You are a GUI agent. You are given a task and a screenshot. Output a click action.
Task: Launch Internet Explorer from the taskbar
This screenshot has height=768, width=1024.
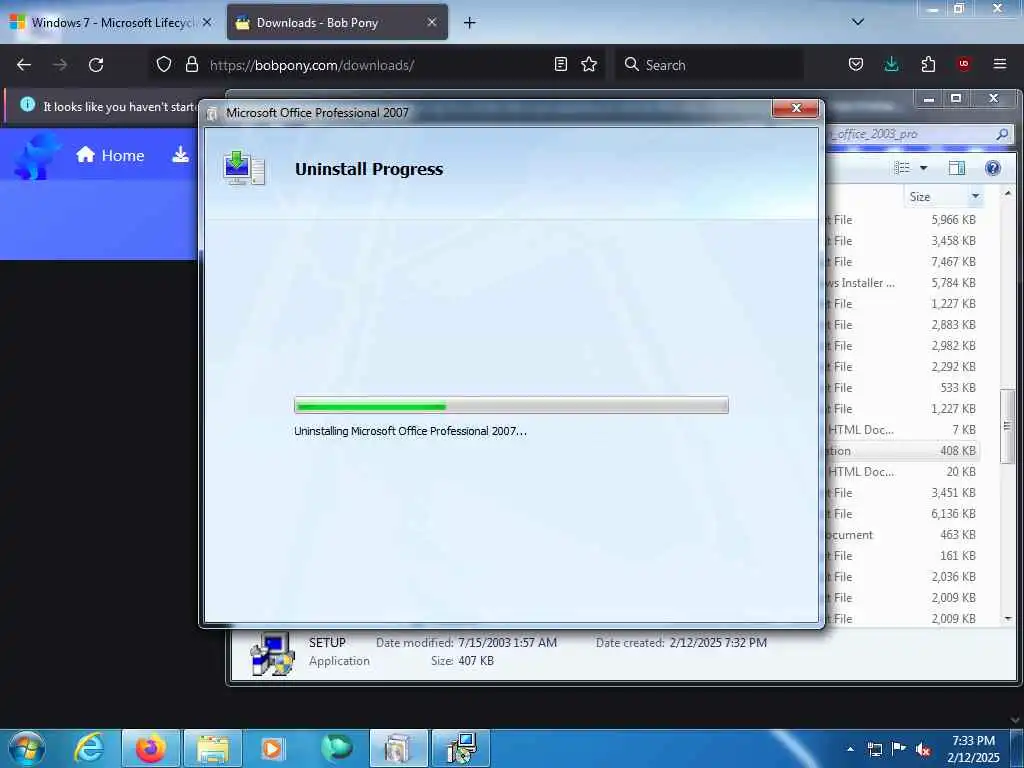pyautogui.click(x=89, y=748)
